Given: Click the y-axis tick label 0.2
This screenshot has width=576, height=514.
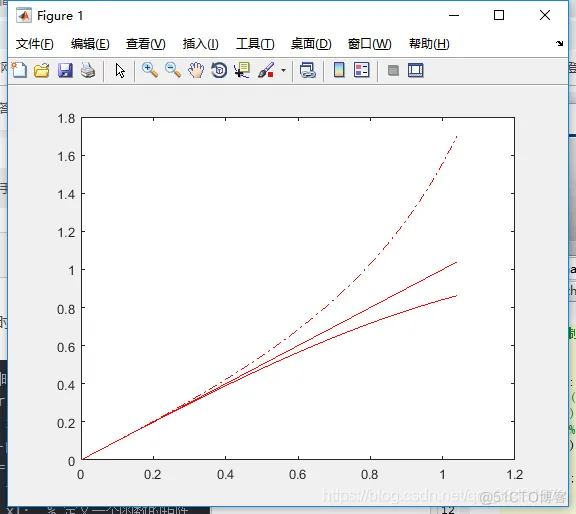Looking at the screenshot, I should point(66,423).
